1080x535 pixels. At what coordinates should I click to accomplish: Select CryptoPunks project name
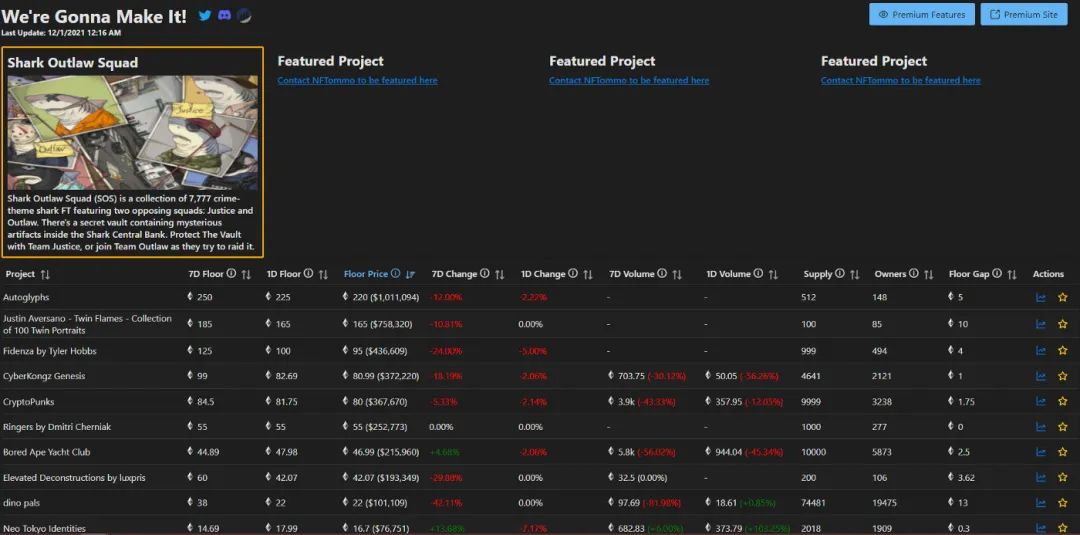coord(28,401)
